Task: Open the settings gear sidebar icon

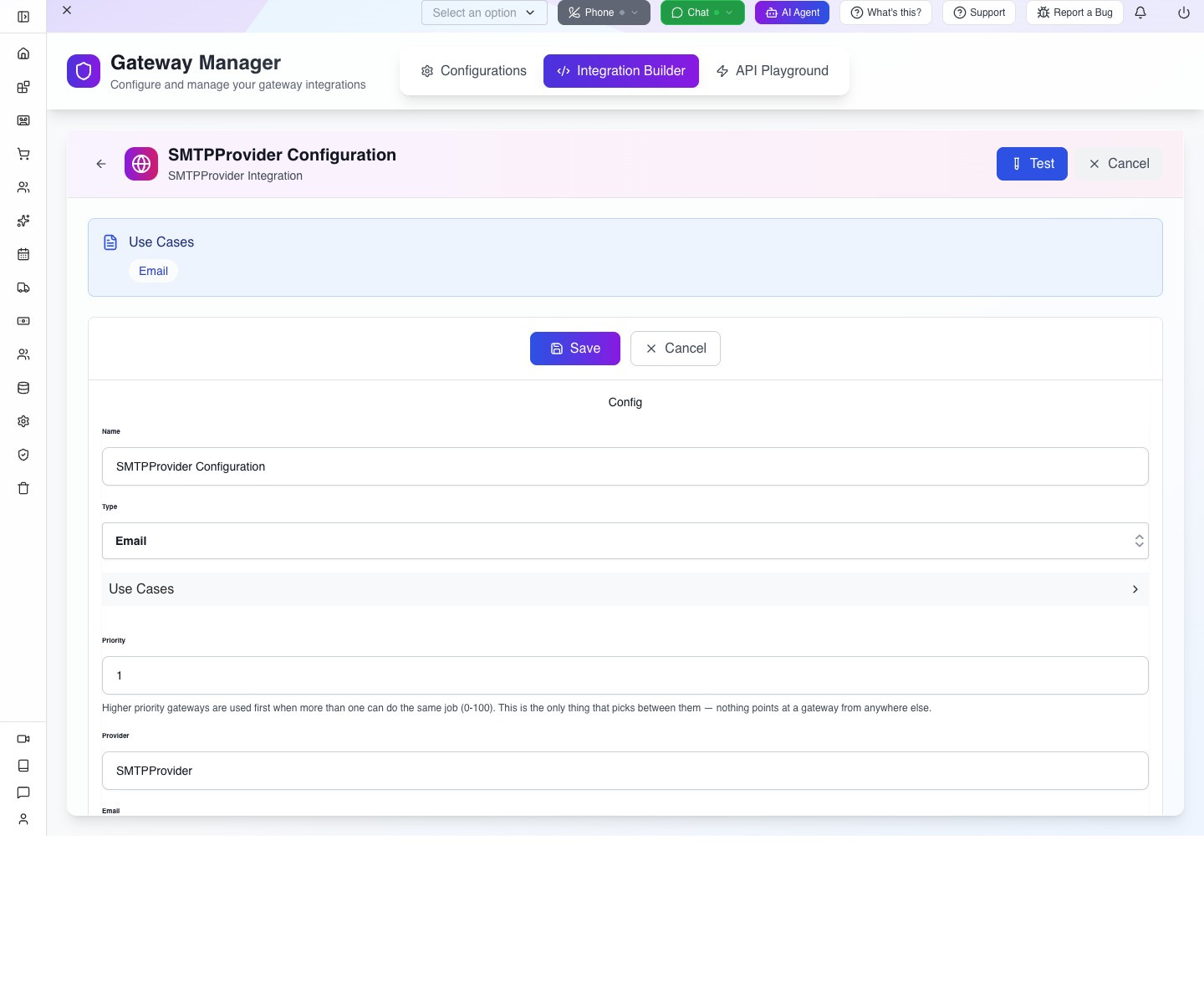Action: click(23, 421)
